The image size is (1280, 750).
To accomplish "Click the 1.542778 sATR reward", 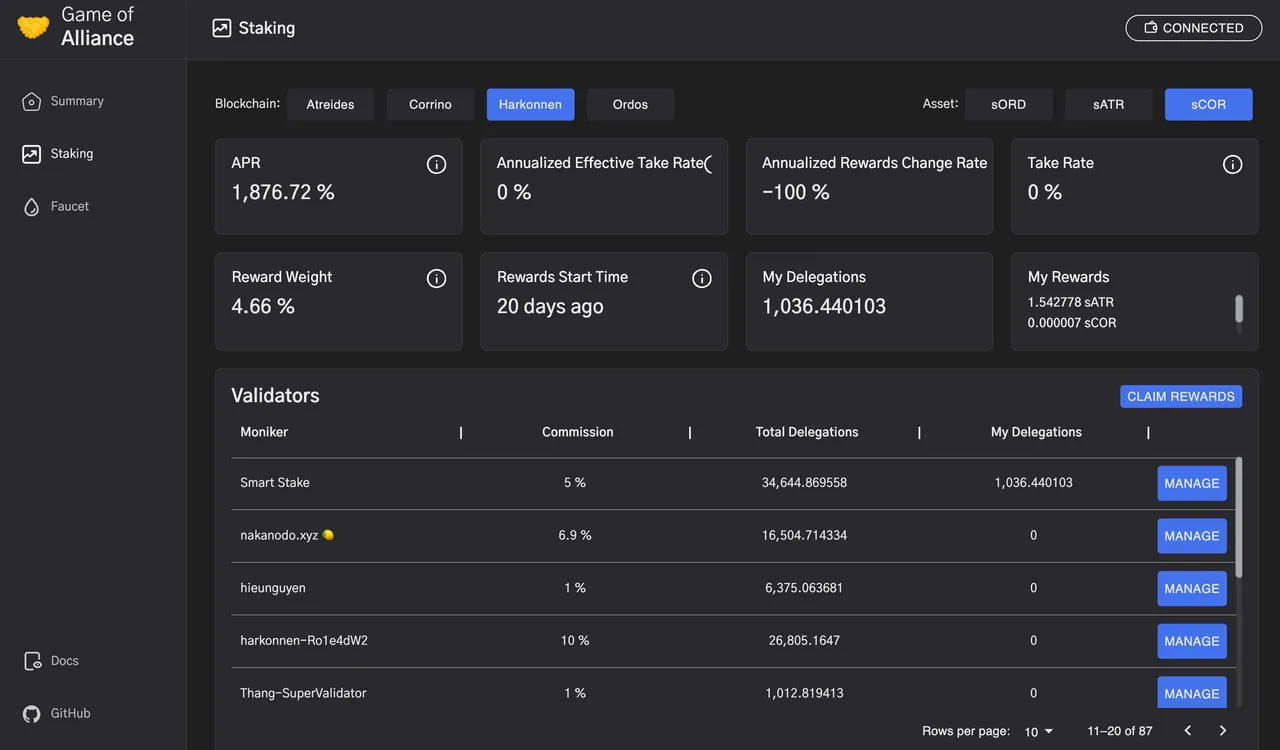I will [x=1071, y=302].
